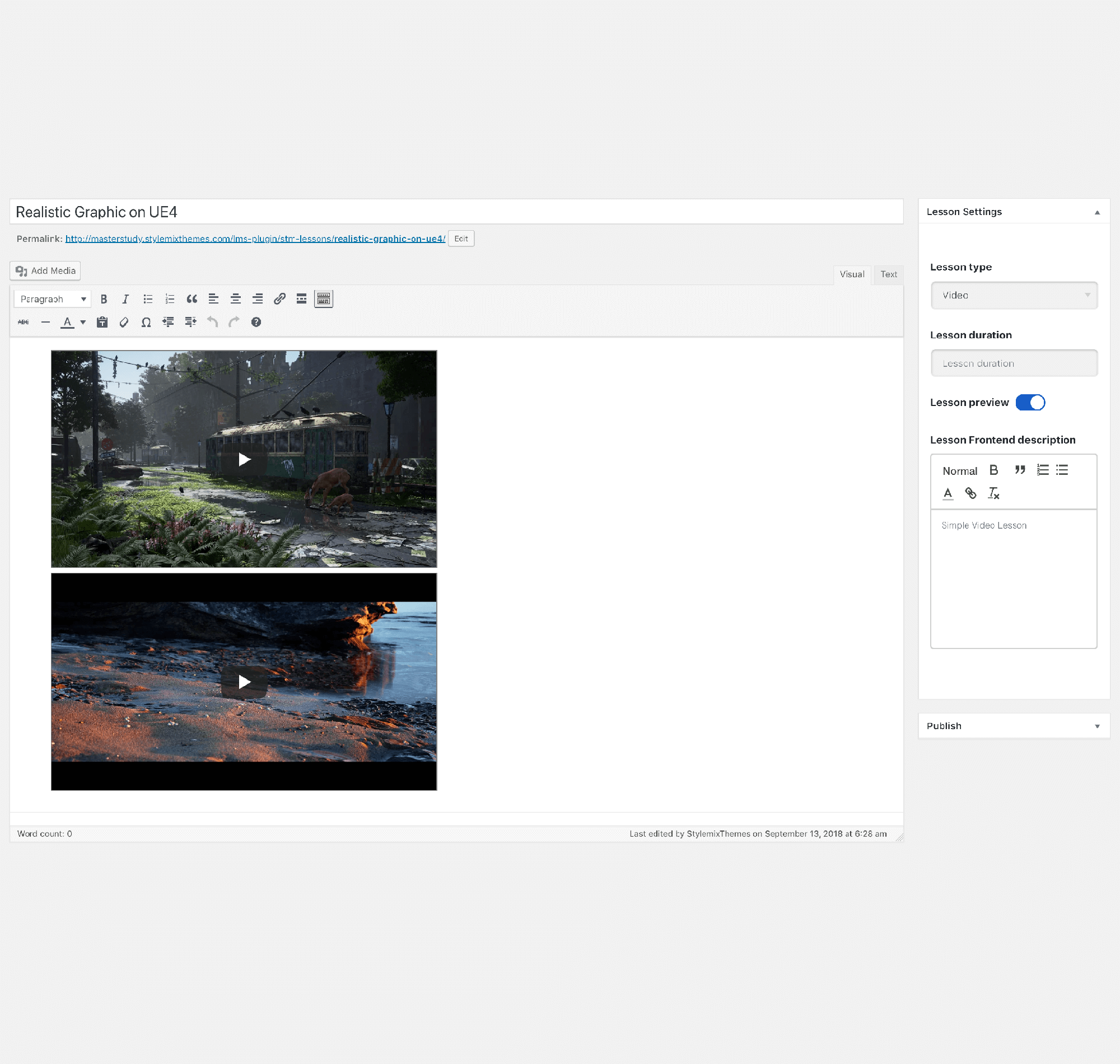Toggle the toolbar kitchen sink button
Viewport: 1120px width, 1064px height.
[x=323, y=299]
